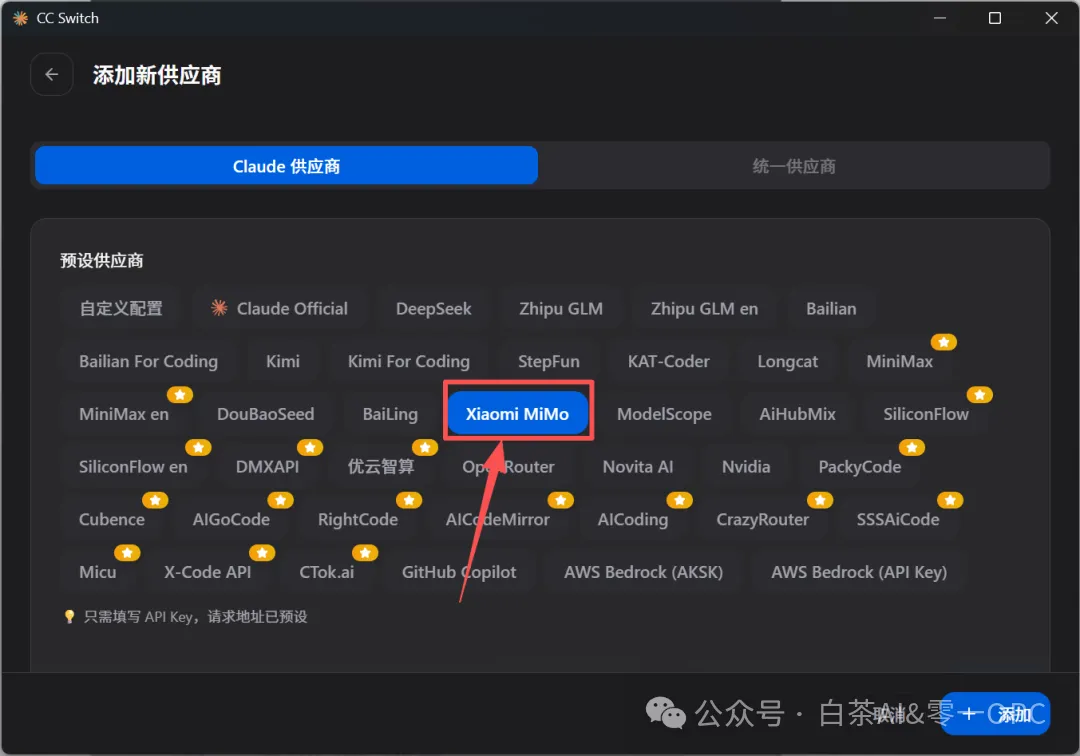Click the star badge on PackyCode
Image resolution: width=1080 pixels, height=756 pixels.
click(x=911, y=448)
